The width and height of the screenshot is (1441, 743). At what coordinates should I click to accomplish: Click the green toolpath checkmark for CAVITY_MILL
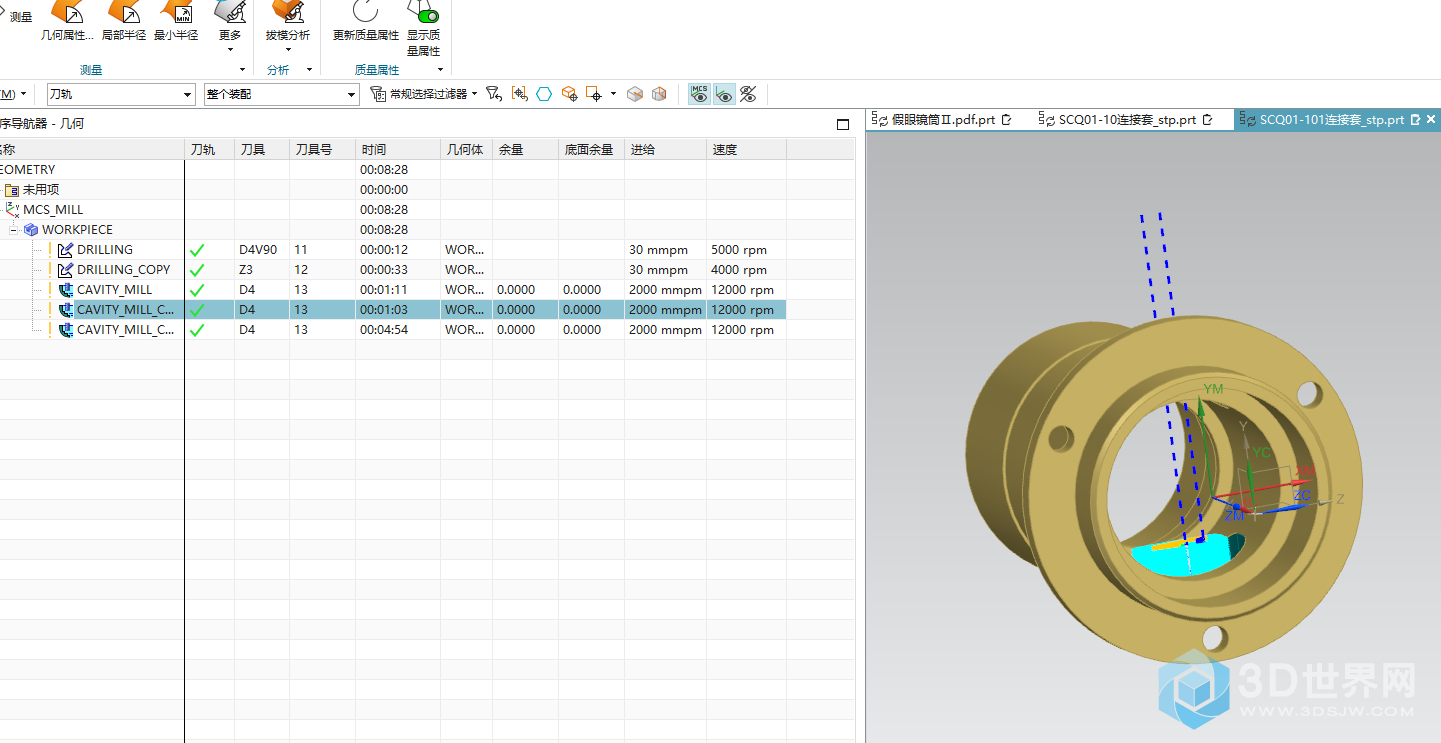[197, 290]
